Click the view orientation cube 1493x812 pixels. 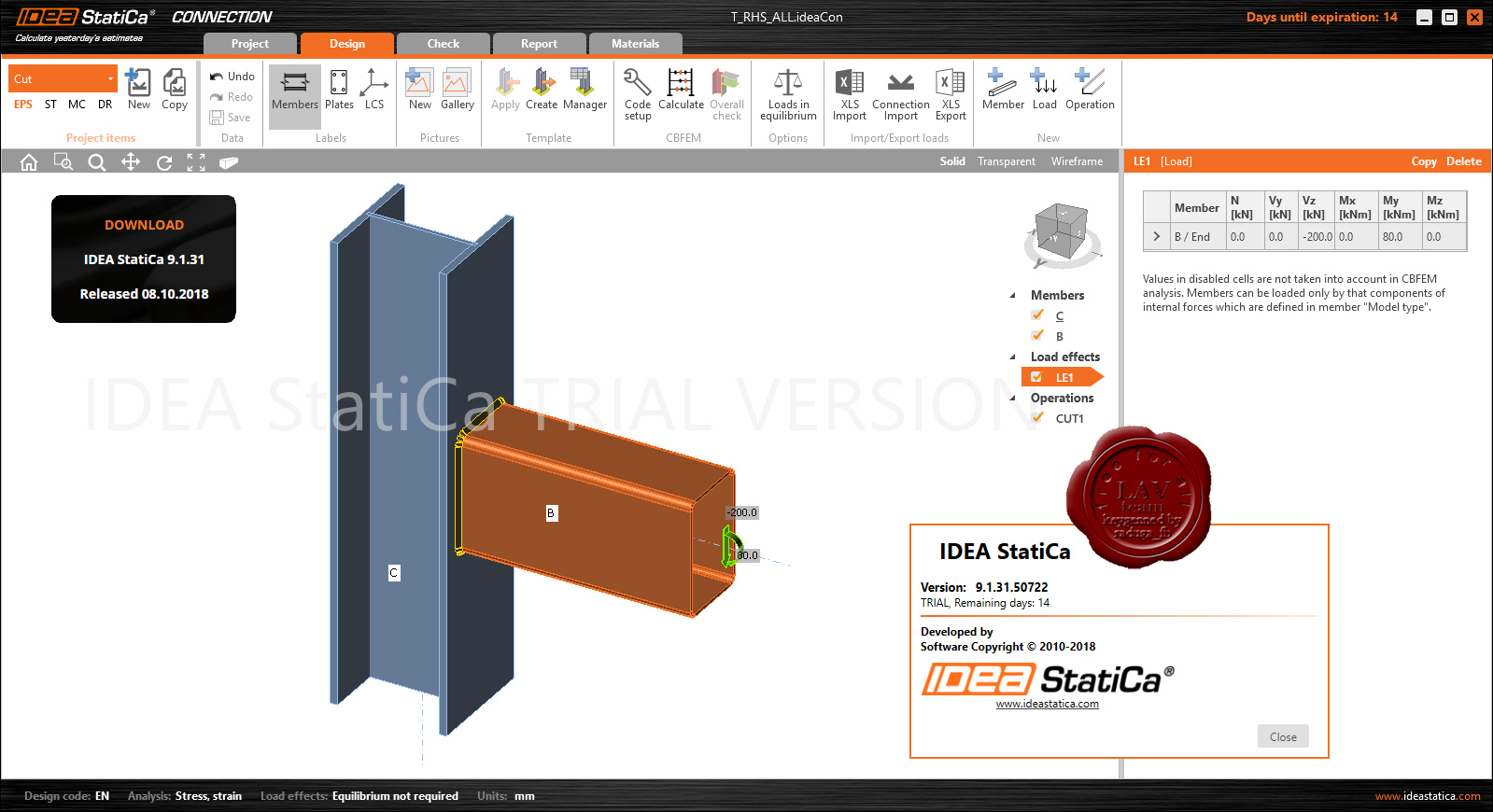point(1062,233)
